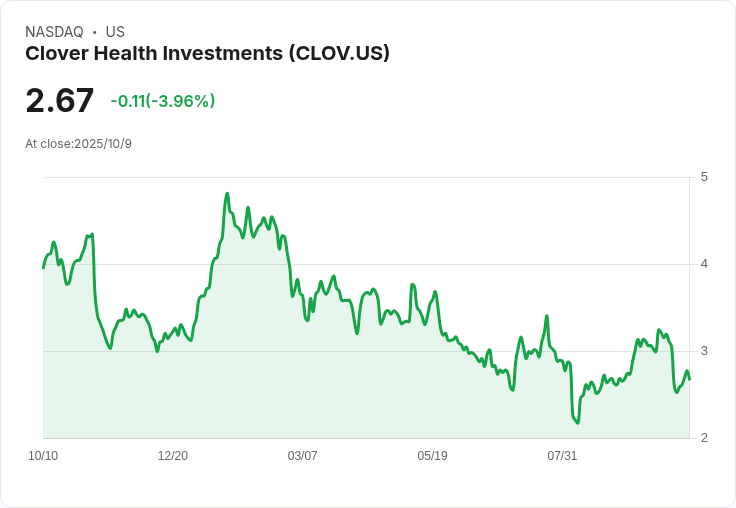The height and width of the screenshot is (508, 736).
Task: Click the 3 price axis label
Action: click(704, 351)
